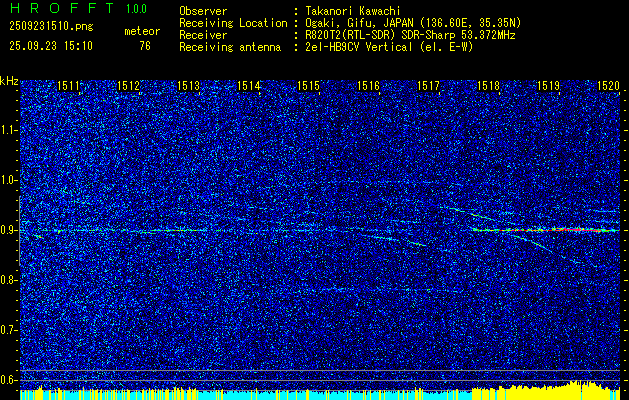Screen dimensions: 629x400
Task: Select the 1.1 kHz axis label
Action: (8, 130)
